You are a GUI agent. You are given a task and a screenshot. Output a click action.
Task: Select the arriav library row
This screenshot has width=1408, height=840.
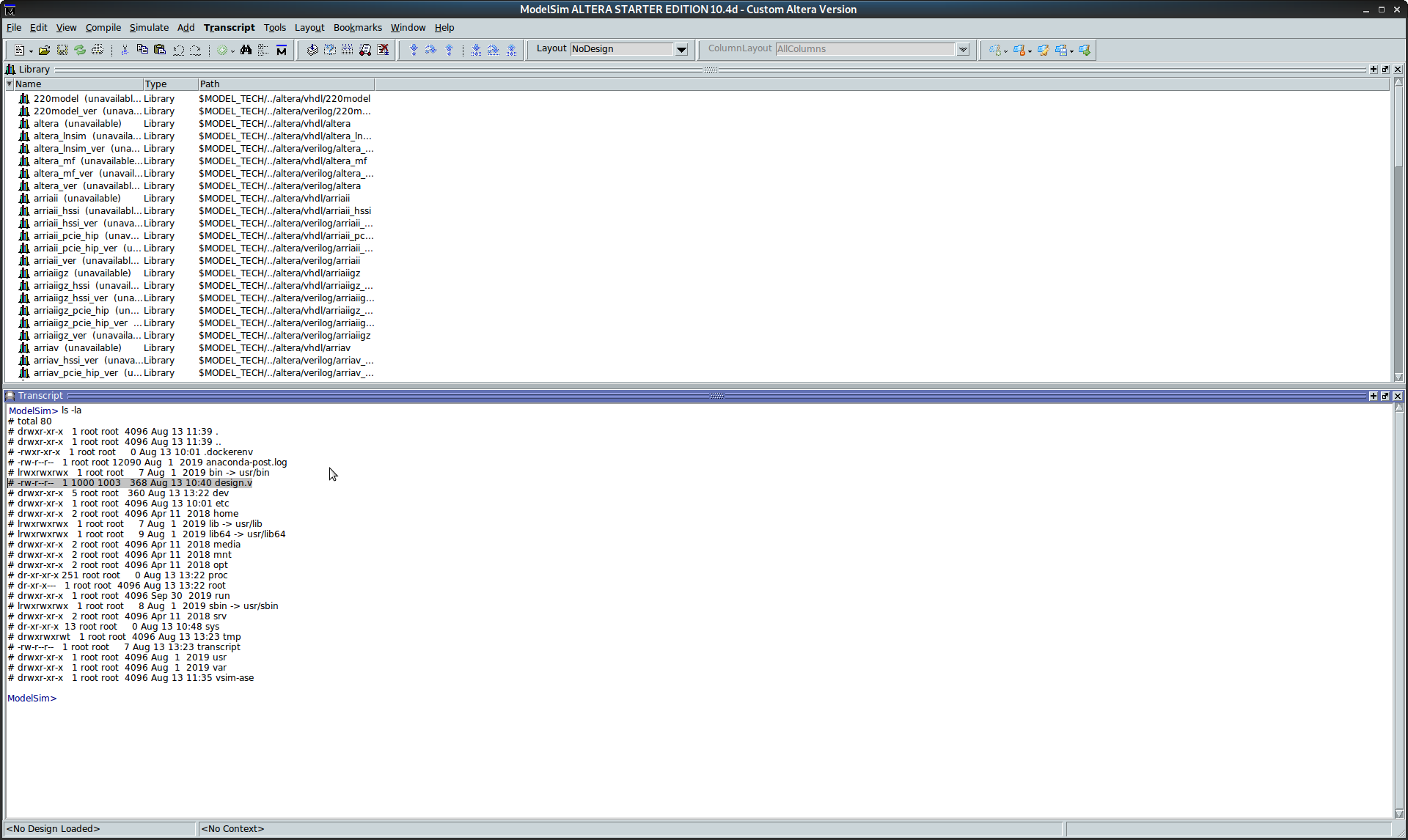pos(195,348)
